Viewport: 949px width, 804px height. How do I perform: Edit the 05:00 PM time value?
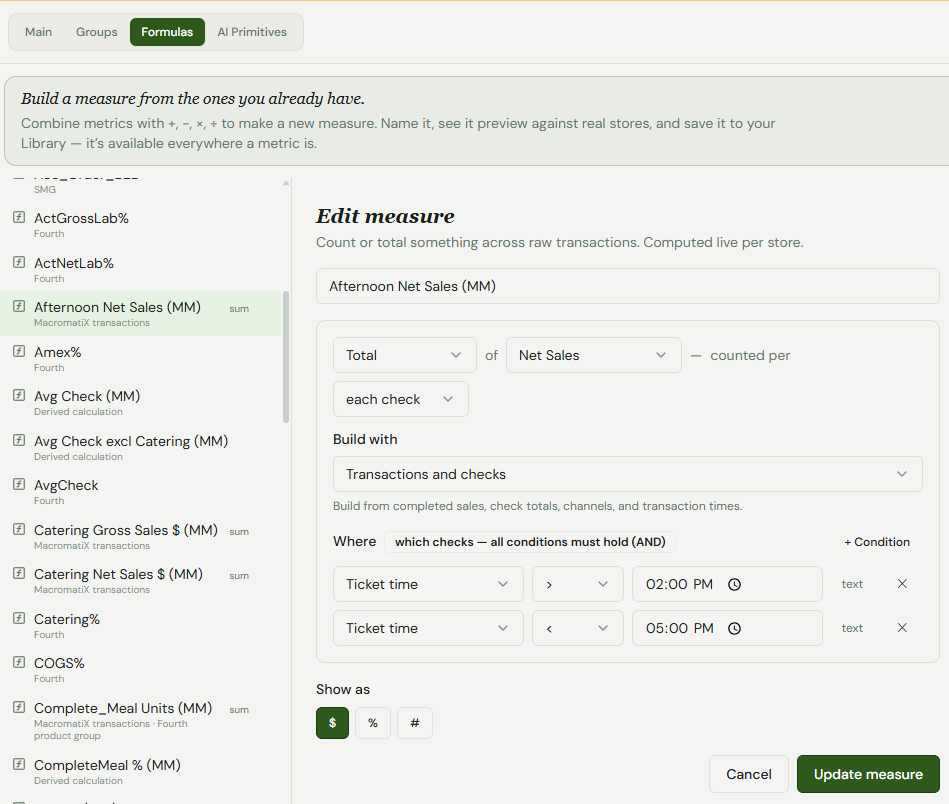[679, 628]
